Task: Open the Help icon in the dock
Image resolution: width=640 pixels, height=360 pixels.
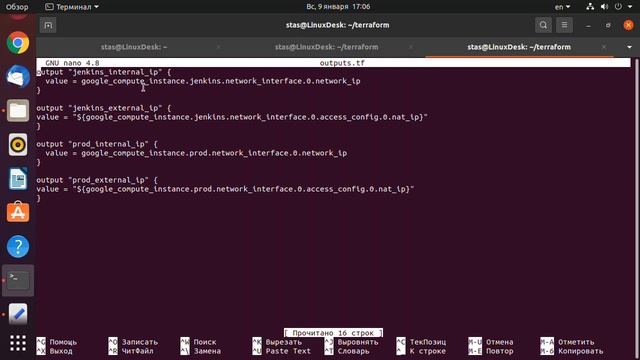Action: 18,246
